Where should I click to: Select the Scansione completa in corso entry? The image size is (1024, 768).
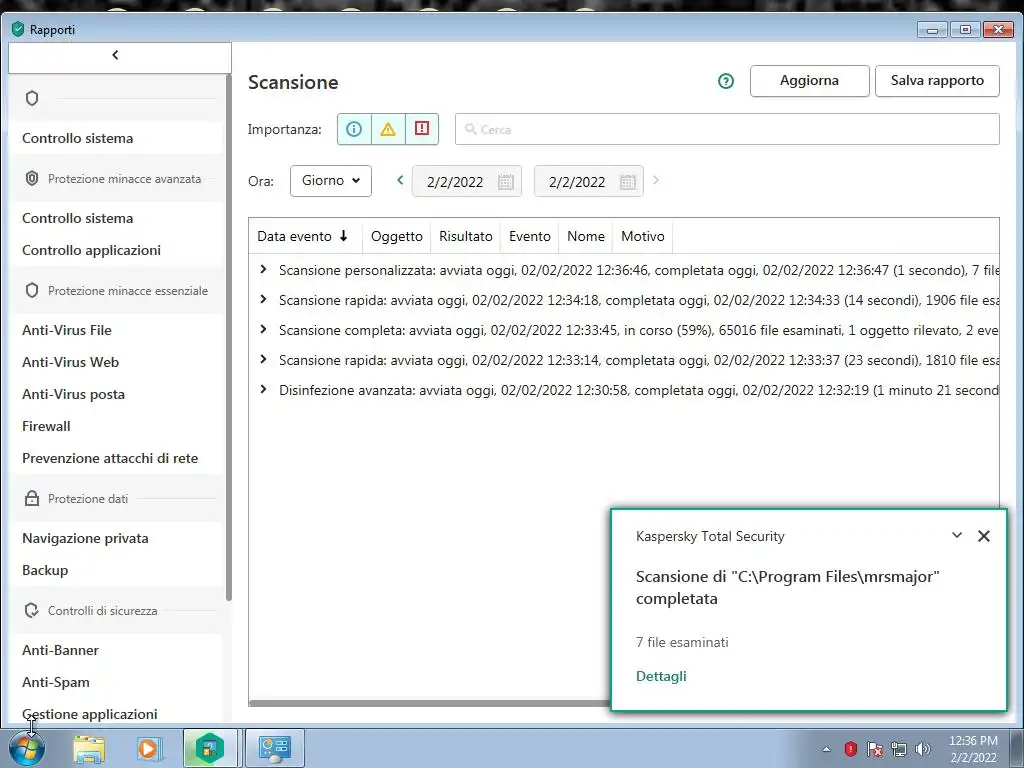638,330
